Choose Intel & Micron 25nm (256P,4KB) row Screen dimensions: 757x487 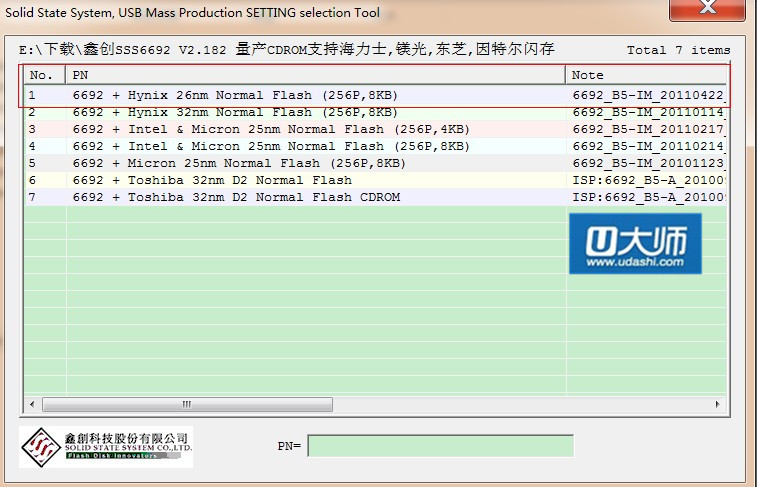pos(270,129)
